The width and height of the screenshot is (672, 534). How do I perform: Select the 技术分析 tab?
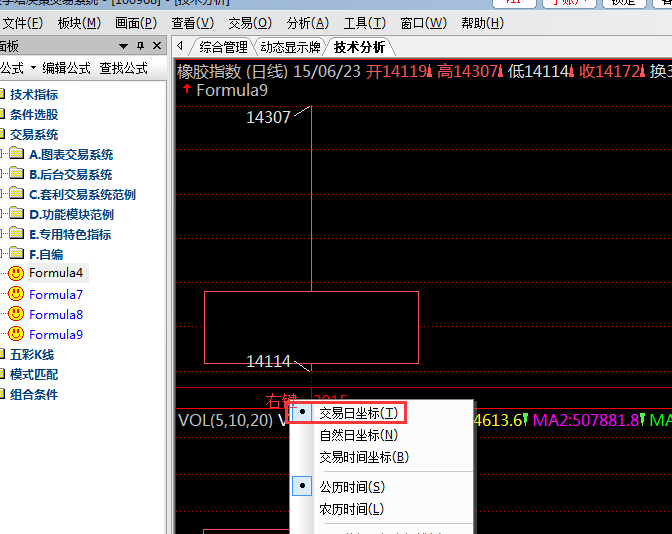[x=359, y=47]
